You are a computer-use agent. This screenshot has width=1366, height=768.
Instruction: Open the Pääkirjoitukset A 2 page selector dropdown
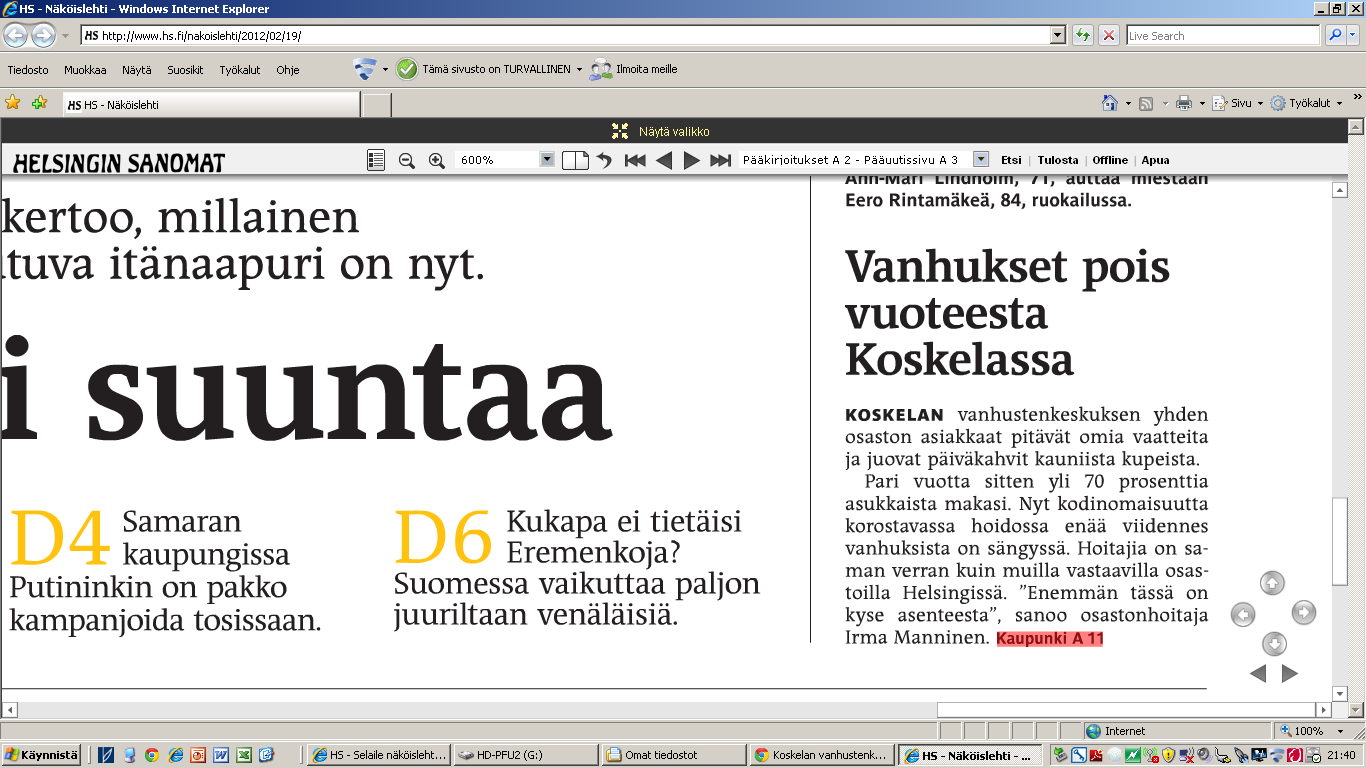pyautogui.click(x=981, y=160)
